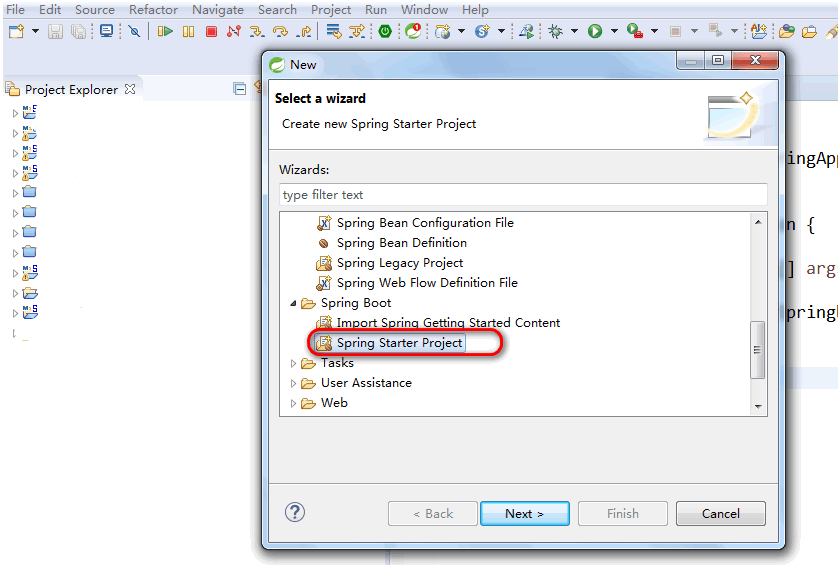Open the Refactor menu
The height and width of the screenshot is (565, 838).
153,10
